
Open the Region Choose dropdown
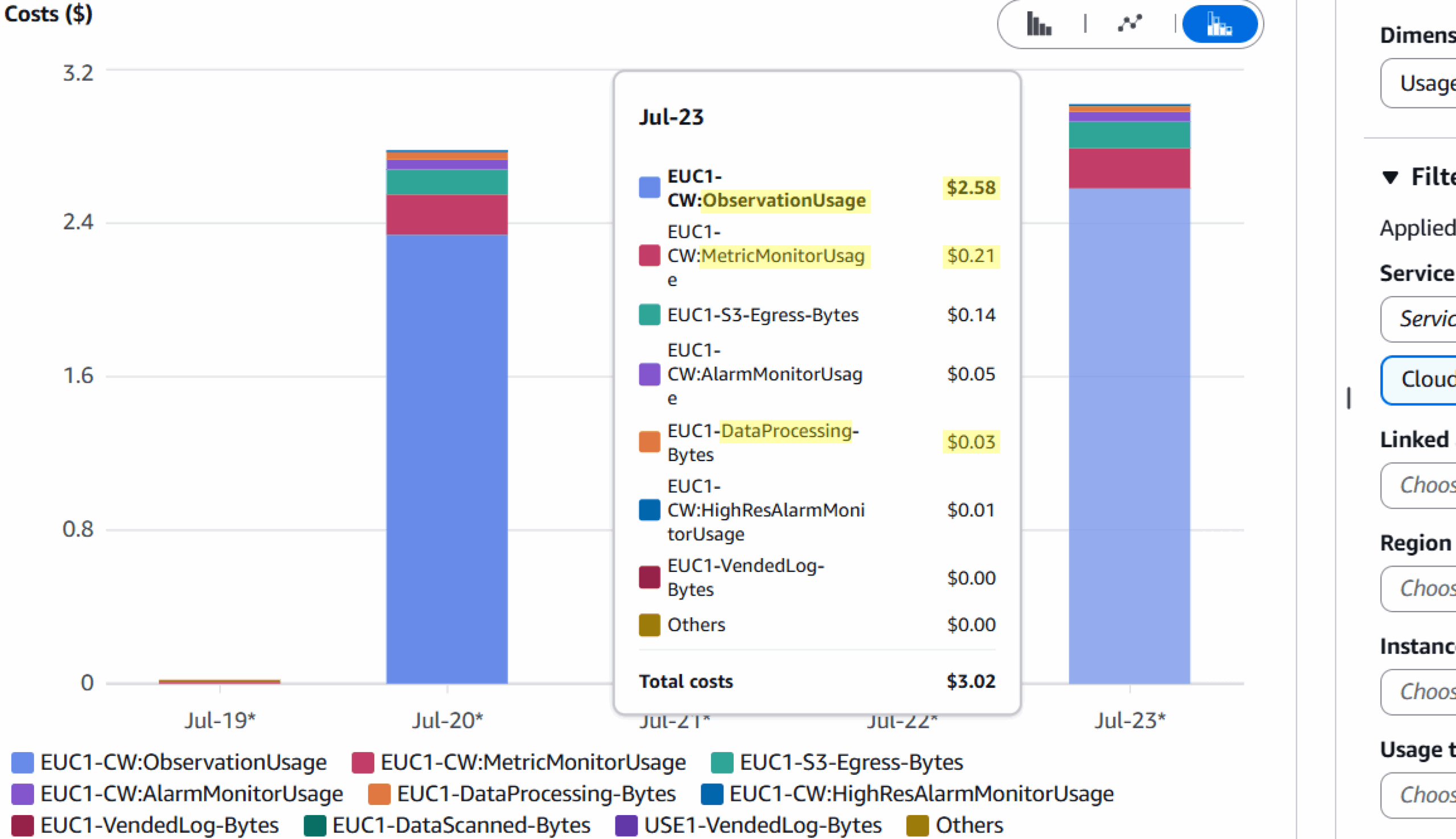point(1429,588)
